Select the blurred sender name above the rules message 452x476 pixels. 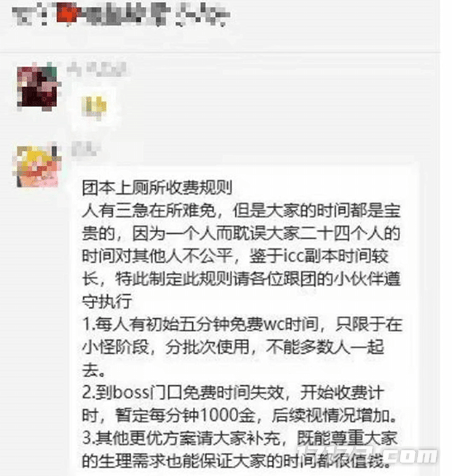click(x=85, y=149)
